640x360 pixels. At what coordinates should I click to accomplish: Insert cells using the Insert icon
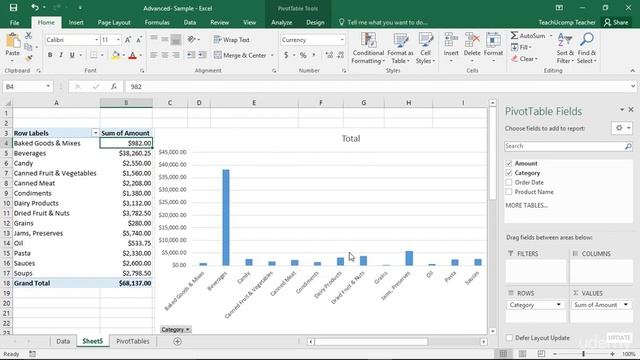451,48
